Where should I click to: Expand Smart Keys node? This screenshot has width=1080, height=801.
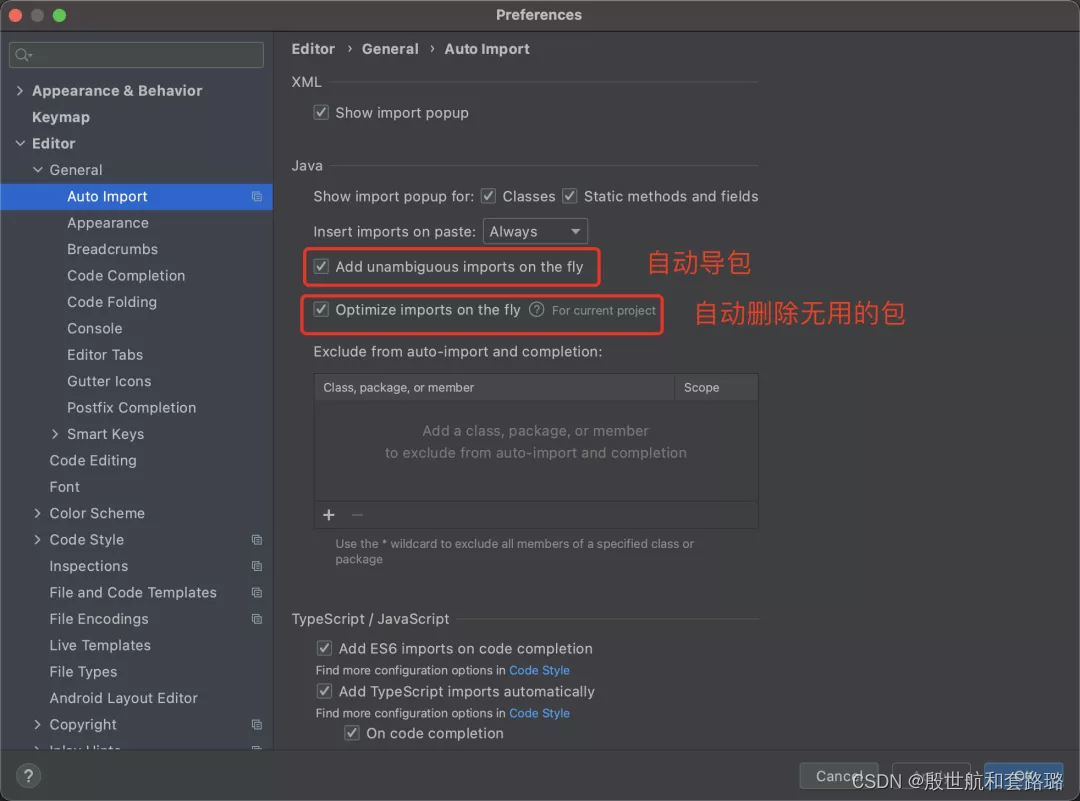(55, 434)
